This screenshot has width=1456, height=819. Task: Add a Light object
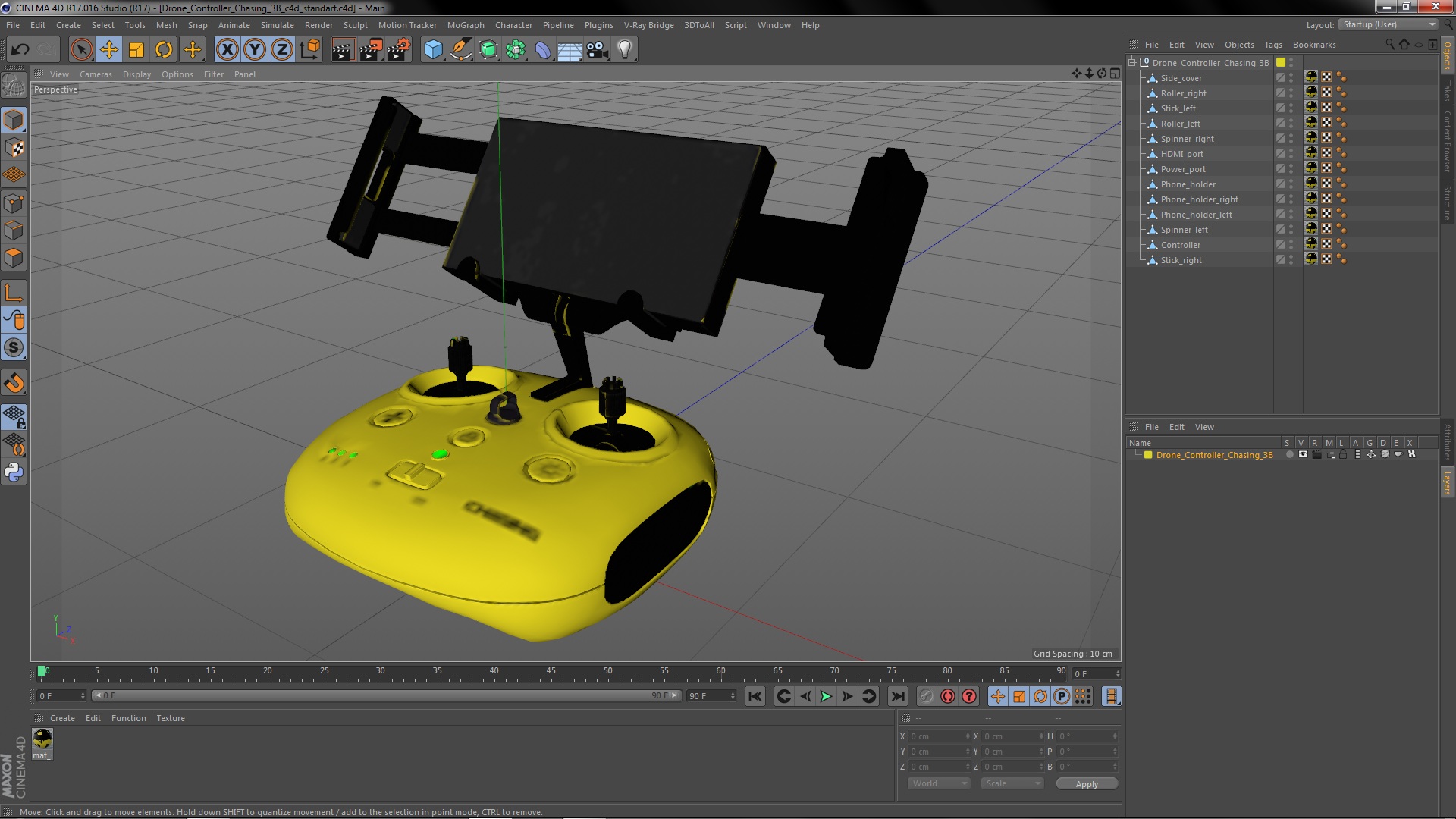tap(625, 50)
